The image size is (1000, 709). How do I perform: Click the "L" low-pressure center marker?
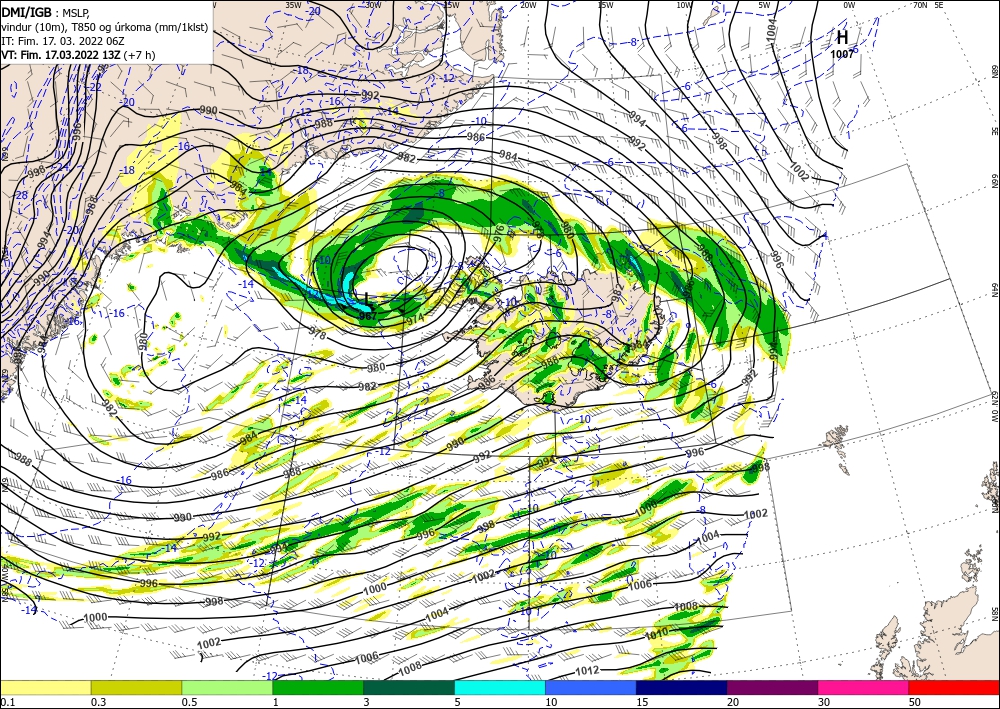(367, 298)
